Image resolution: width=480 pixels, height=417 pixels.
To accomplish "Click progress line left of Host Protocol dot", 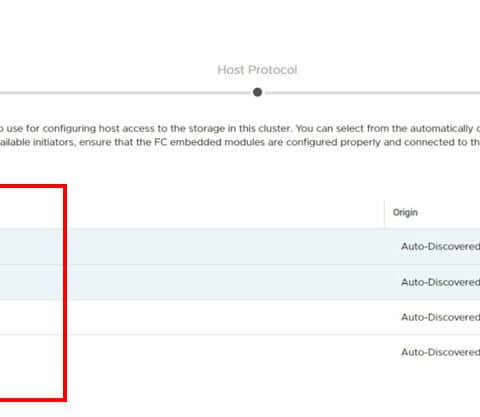I will tap(125, 93).
